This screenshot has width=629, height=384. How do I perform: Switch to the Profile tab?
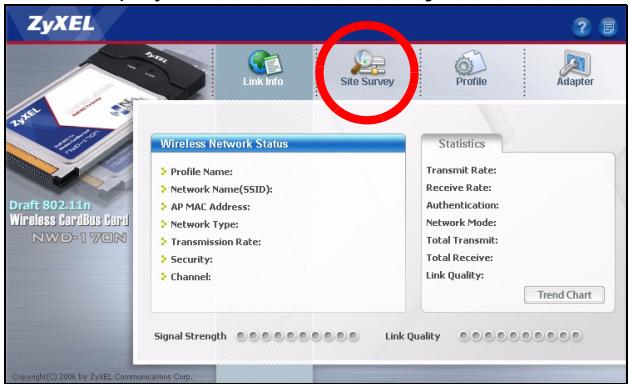coord(471,68)
